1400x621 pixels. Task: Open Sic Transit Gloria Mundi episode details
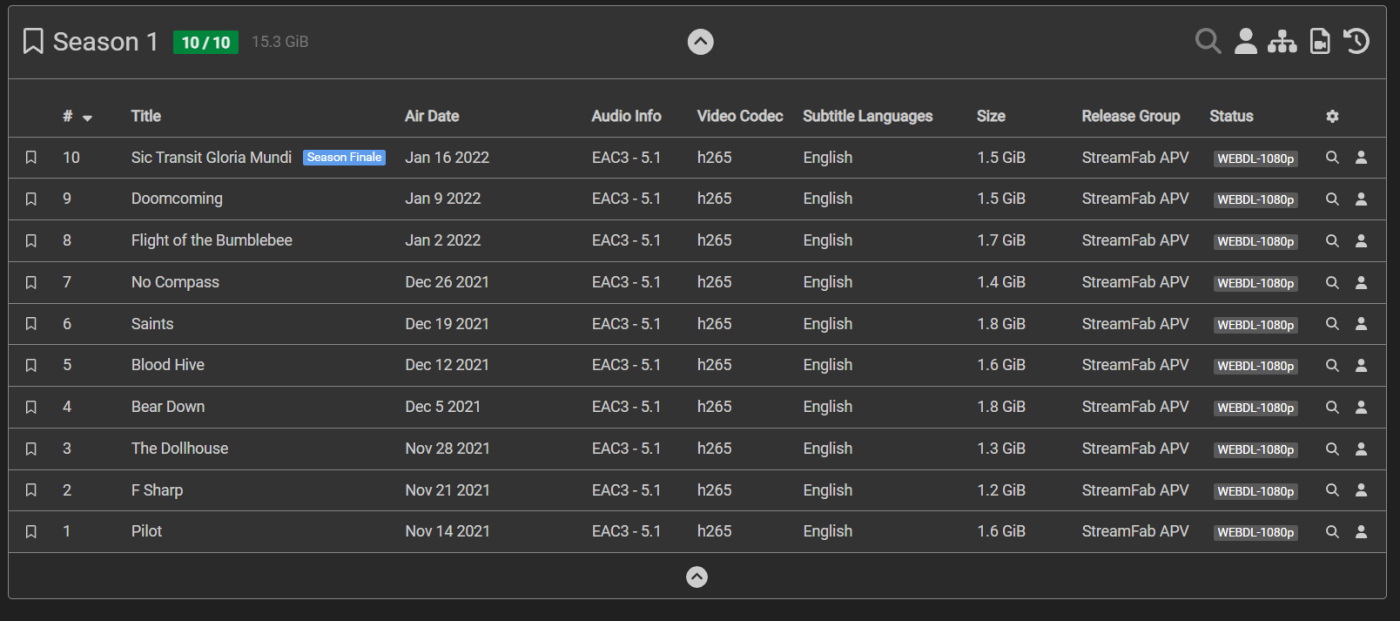[211, 158]
